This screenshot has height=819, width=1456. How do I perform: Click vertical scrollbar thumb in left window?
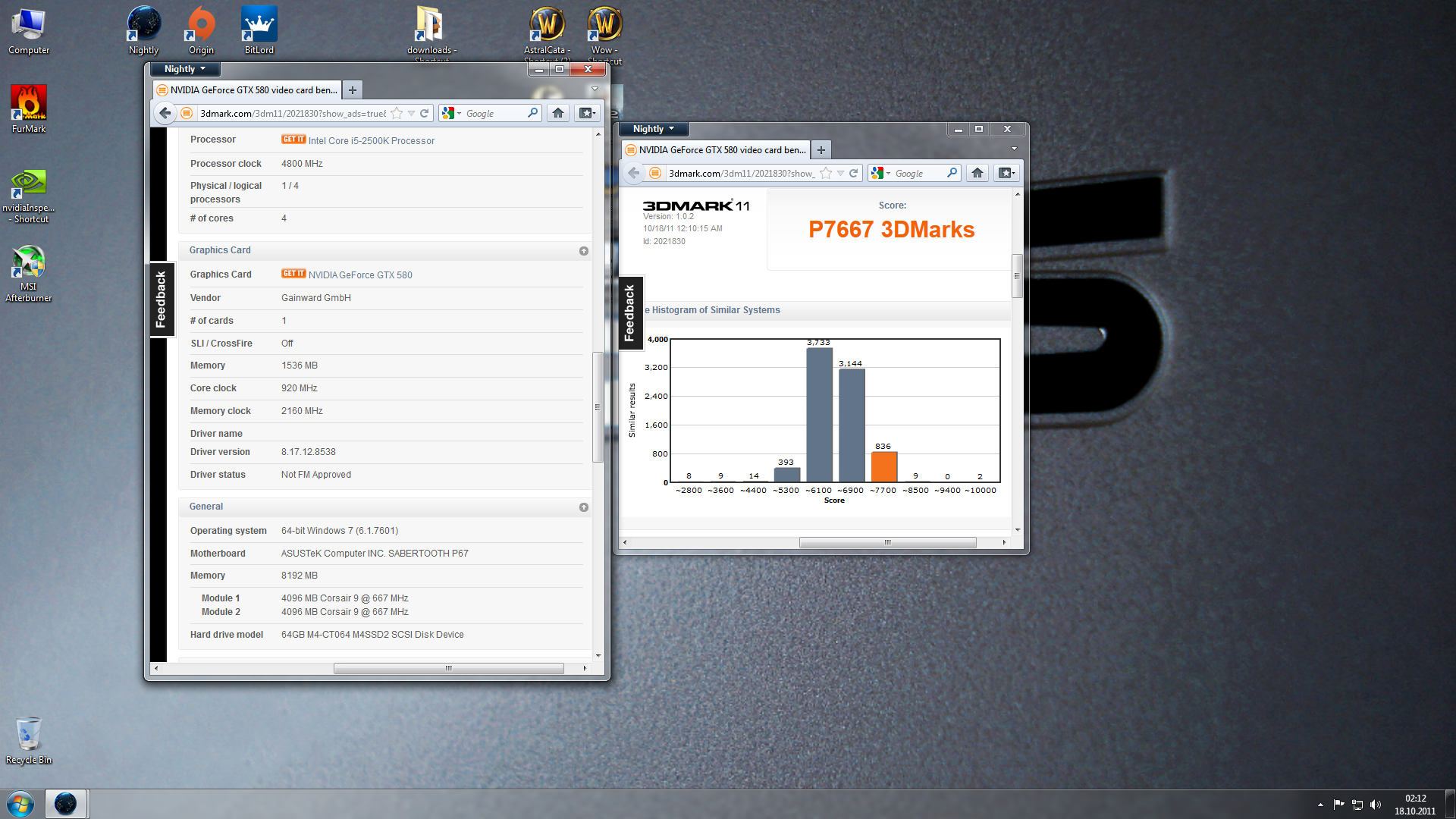(x=598, y=407)
